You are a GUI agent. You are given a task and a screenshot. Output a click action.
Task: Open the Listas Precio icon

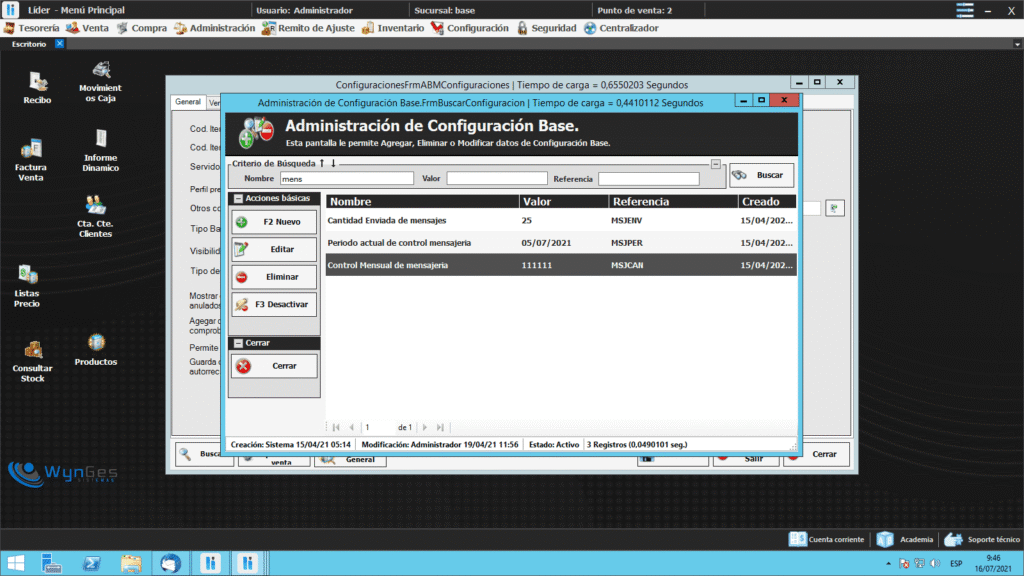click(x=27, y=283)
